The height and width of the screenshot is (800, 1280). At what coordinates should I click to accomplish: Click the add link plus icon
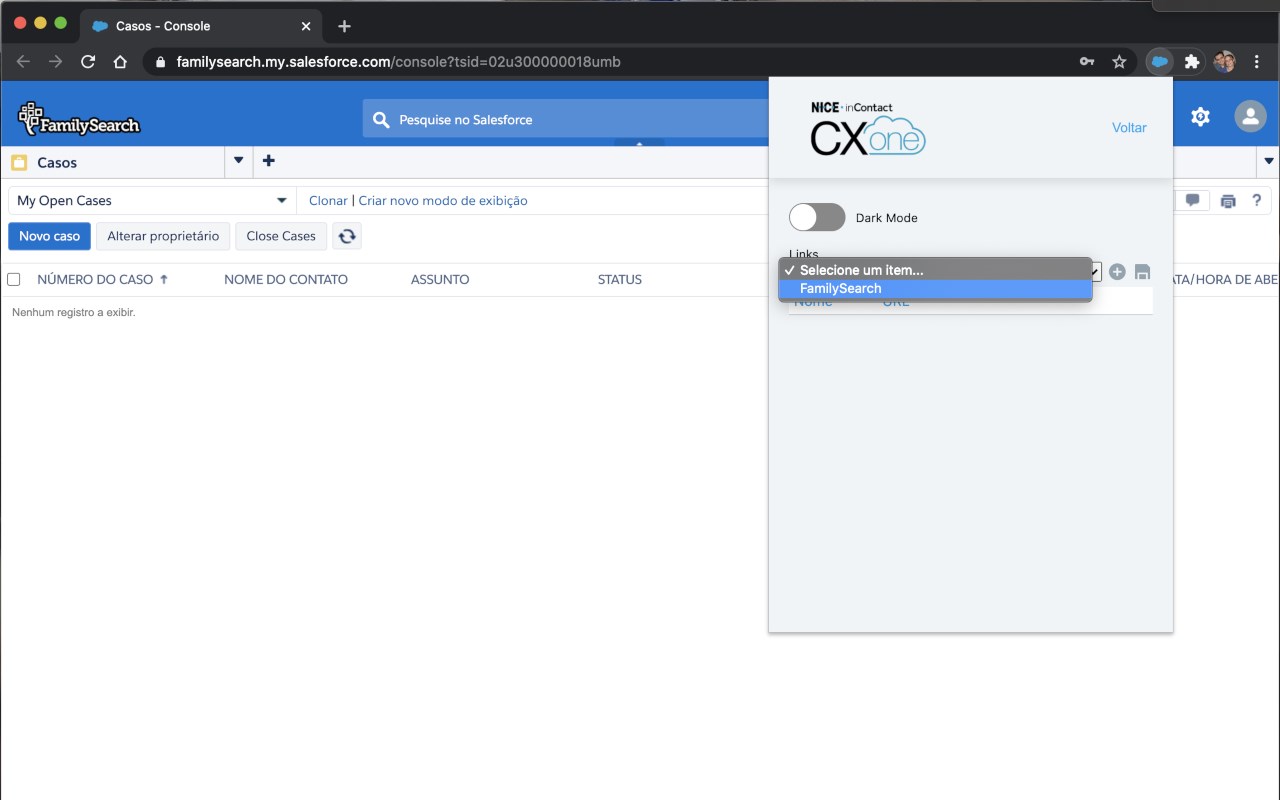coord(1117,271)
